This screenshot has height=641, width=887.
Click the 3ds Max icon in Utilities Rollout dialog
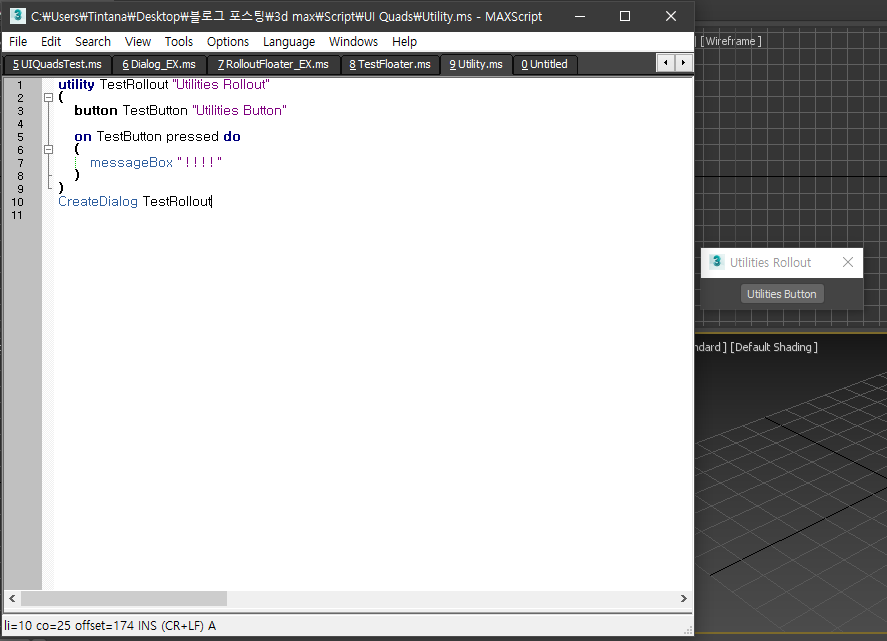(x=716, y=261)
